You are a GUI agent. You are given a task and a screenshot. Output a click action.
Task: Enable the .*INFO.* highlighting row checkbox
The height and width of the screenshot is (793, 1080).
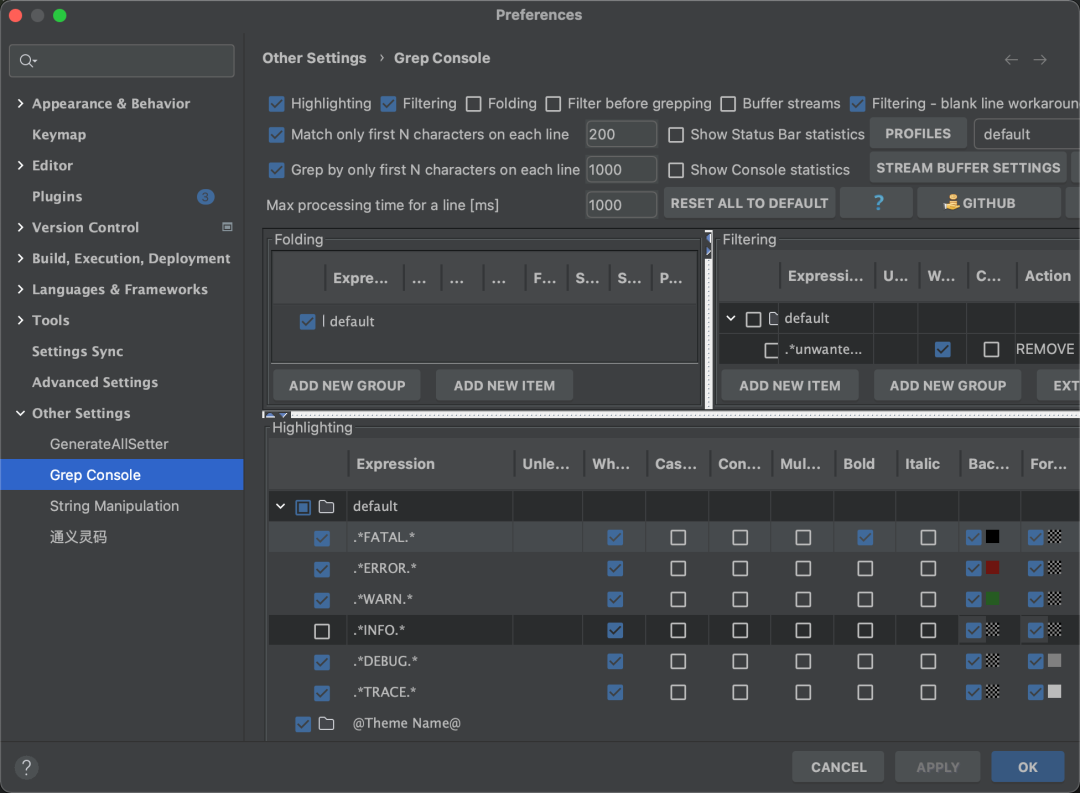pyautogui.click(x=322, y=631)
